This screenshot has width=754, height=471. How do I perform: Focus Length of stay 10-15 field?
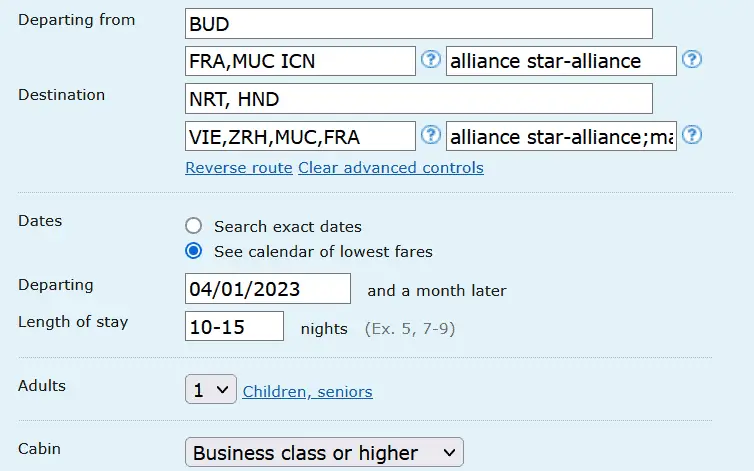[235, 327]
